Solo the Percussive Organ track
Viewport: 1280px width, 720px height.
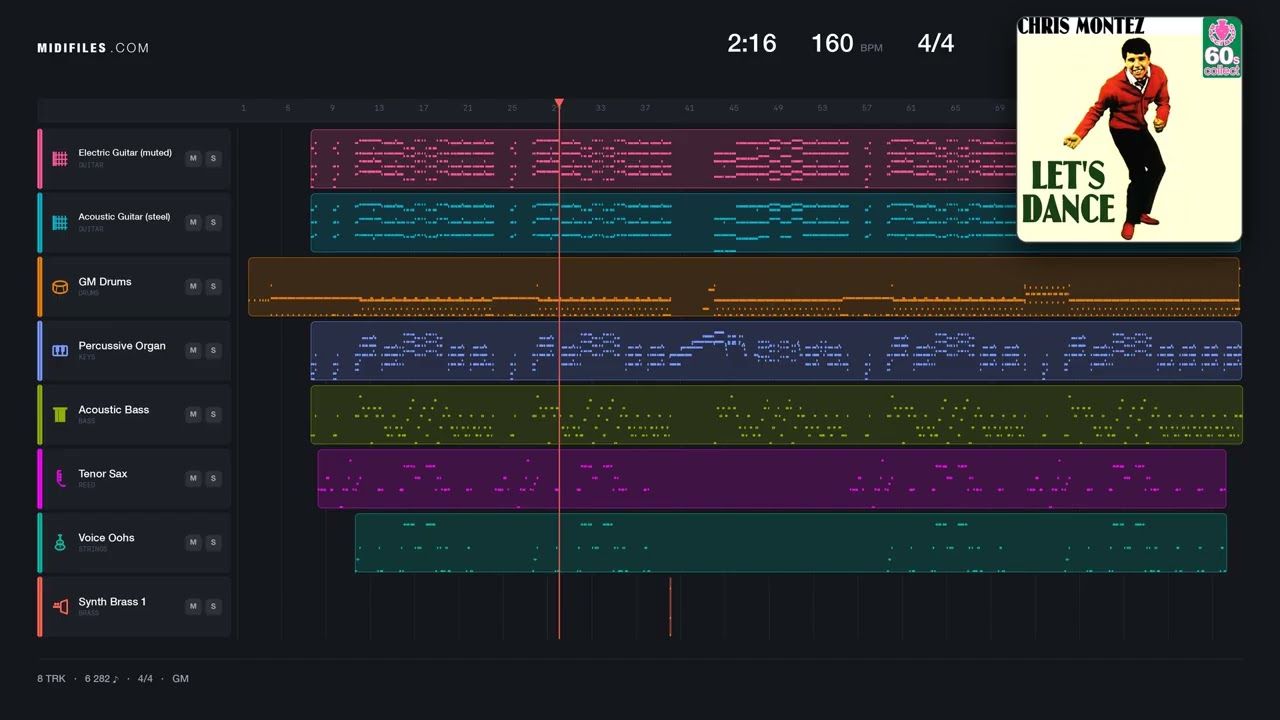213,350
